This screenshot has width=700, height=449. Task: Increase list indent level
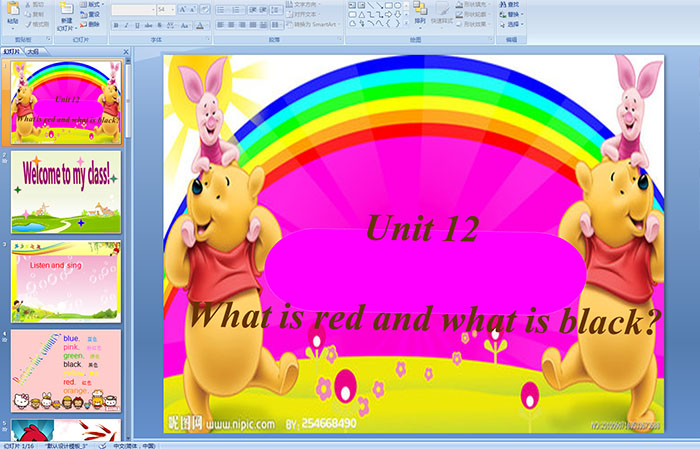point(263,9)
